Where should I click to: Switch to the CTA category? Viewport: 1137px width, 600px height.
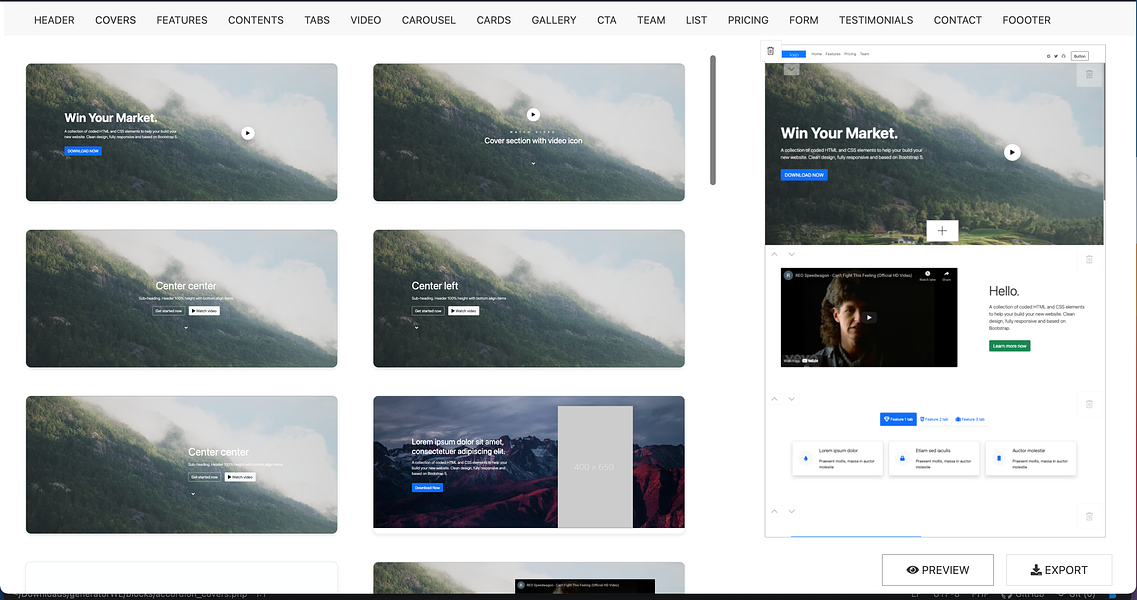607,20
